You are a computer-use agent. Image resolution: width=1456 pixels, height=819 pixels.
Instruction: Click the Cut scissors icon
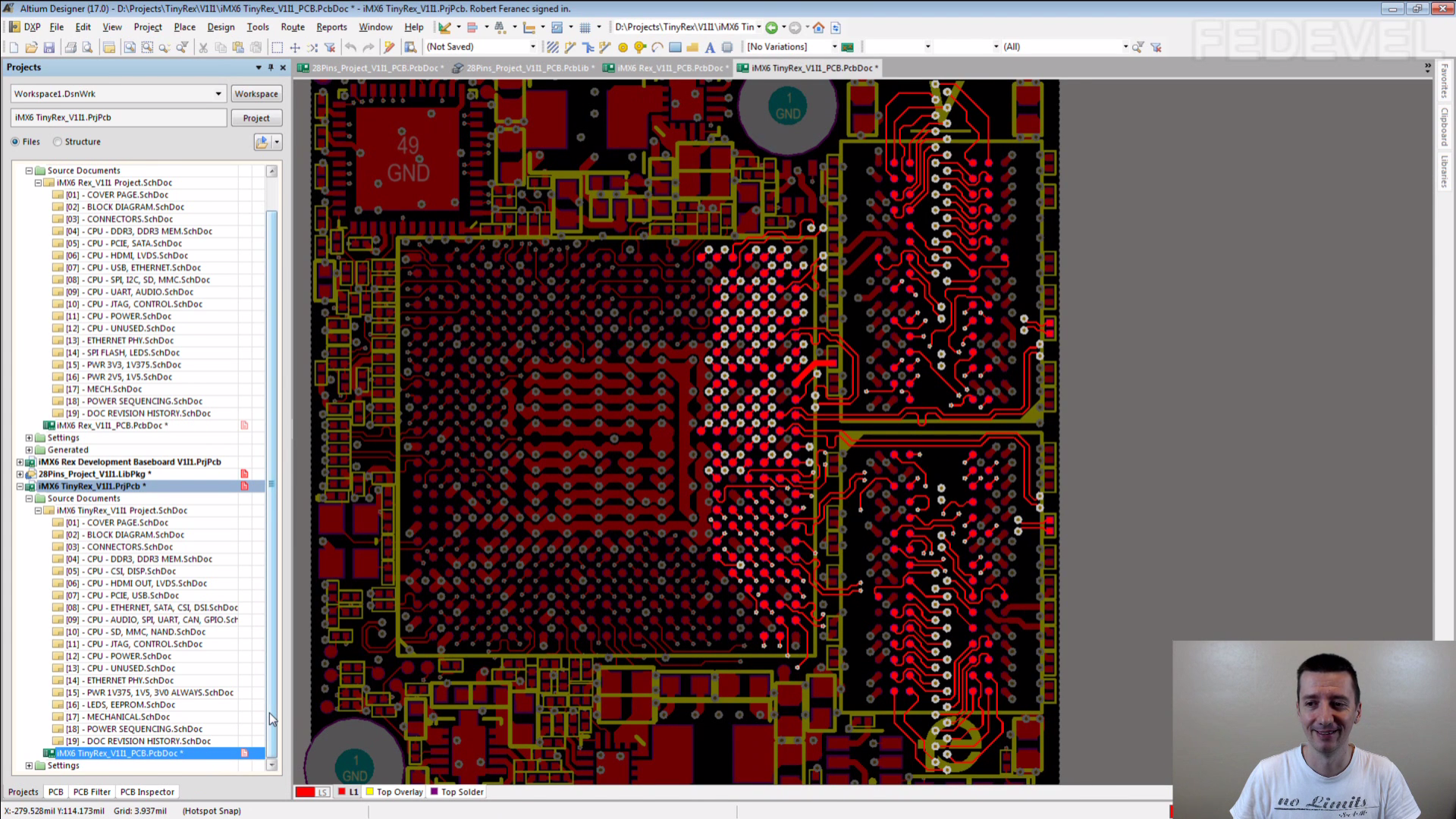[x=202, y=47]
